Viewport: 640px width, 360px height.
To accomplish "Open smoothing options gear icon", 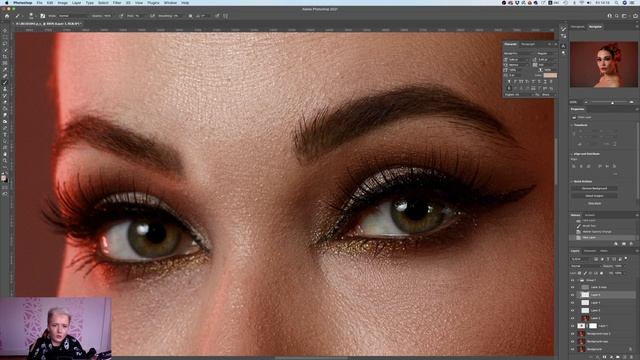I will 190,16.
